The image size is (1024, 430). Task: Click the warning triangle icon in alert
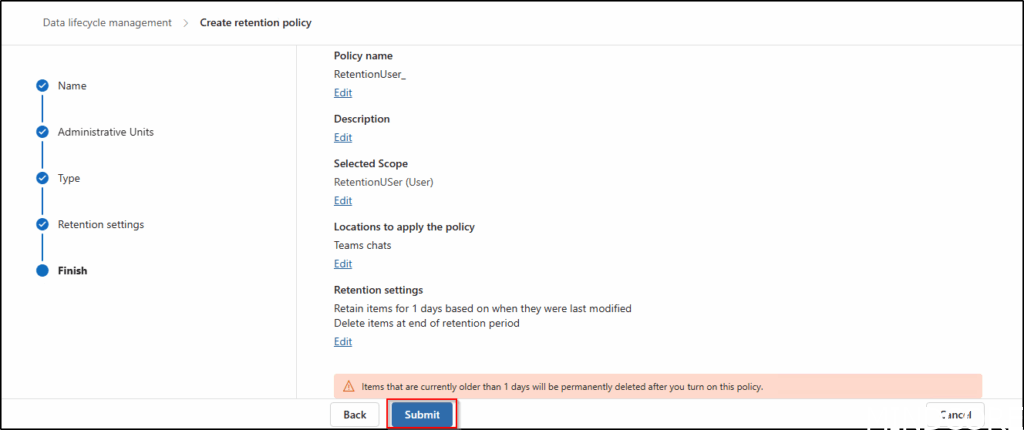click(x=348, y=386)
